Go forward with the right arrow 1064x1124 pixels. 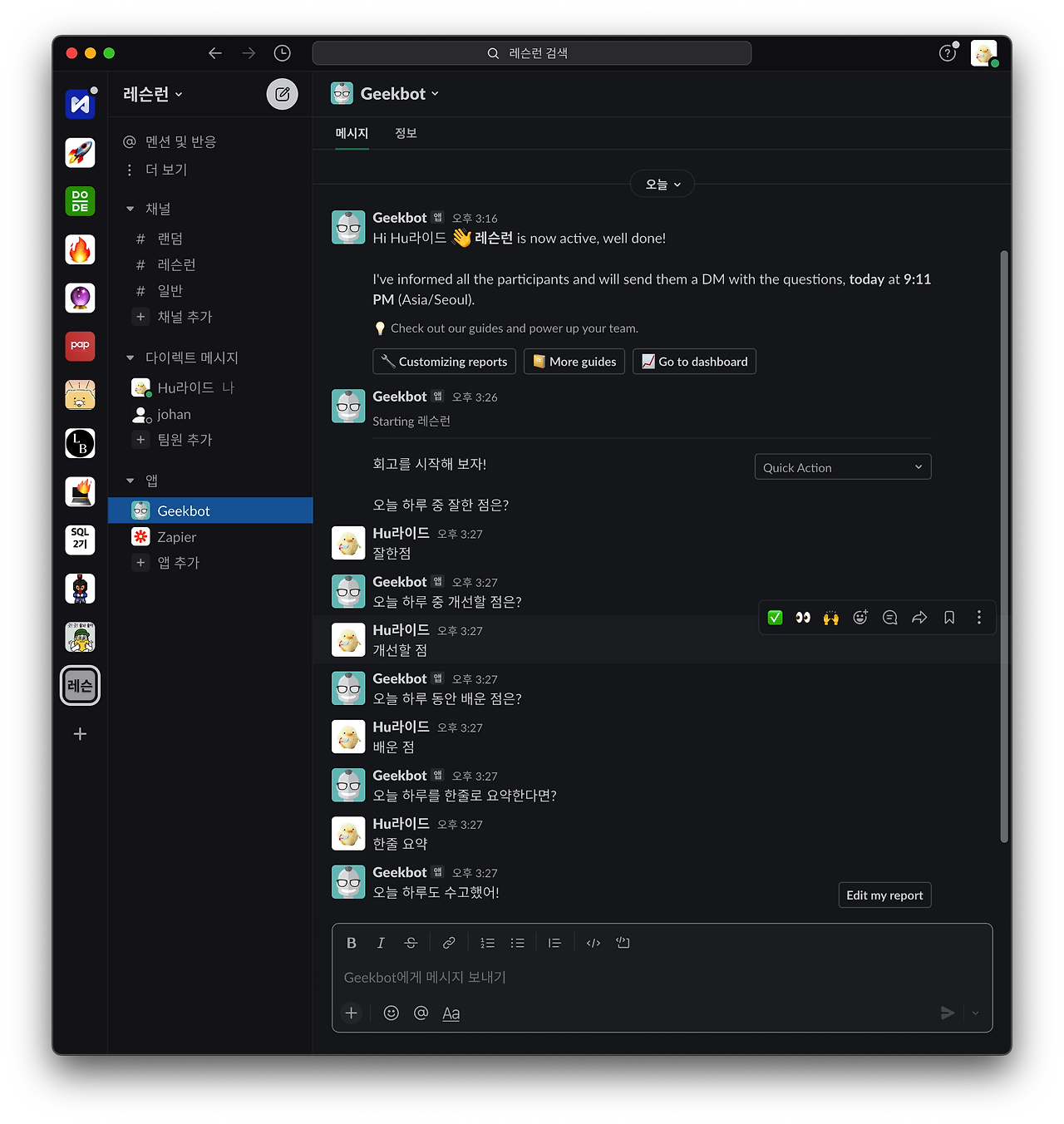pyautogui.click(x=249, y=53)
